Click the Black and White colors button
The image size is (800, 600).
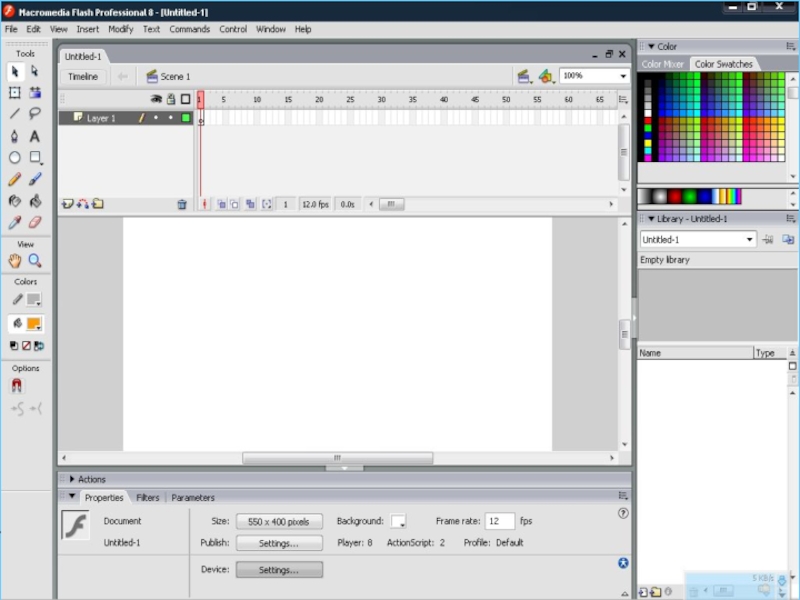[x=14, y=346]
